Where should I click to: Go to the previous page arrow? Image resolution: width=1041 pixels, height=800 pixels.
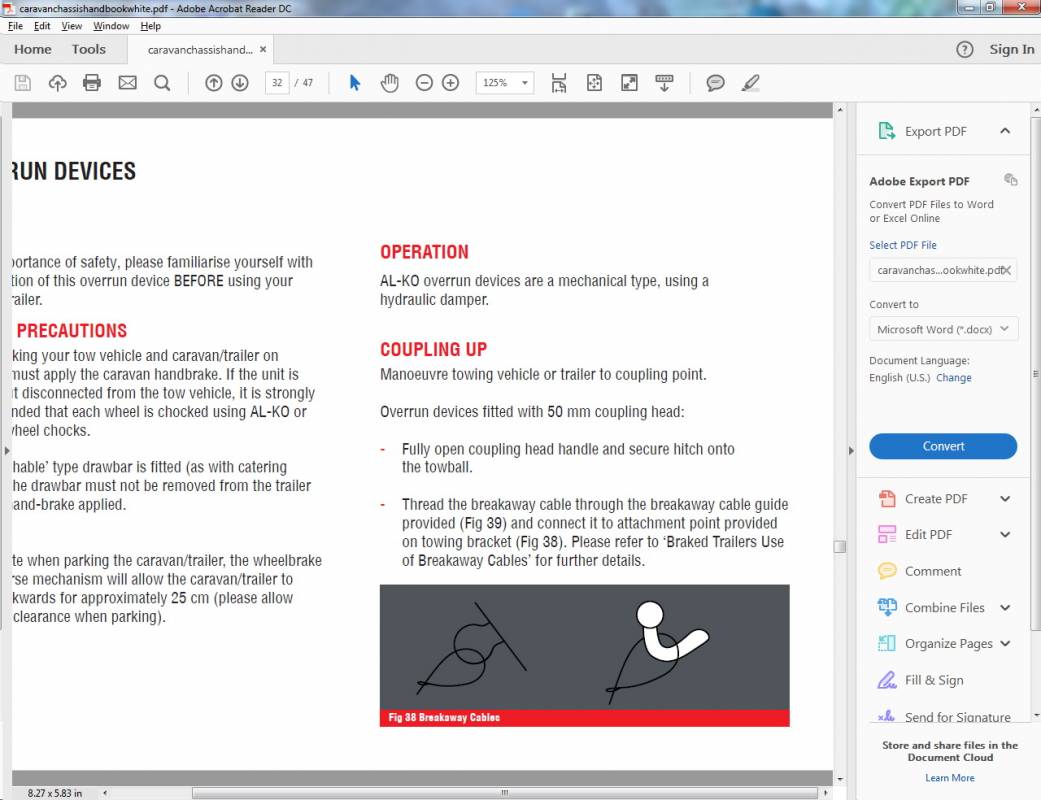click(213, 83)
